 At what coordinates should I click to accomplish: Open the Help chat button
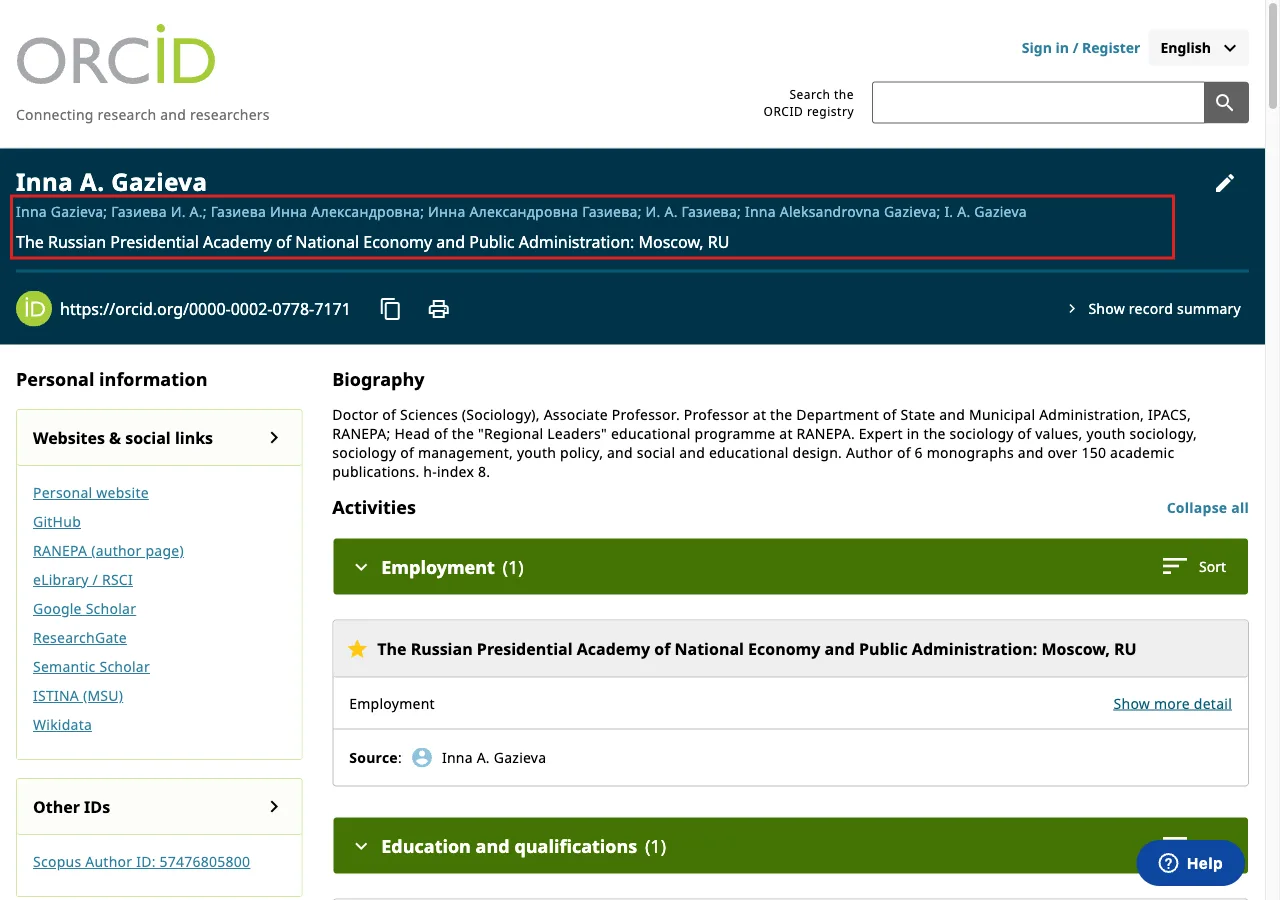pos(1190,863)
